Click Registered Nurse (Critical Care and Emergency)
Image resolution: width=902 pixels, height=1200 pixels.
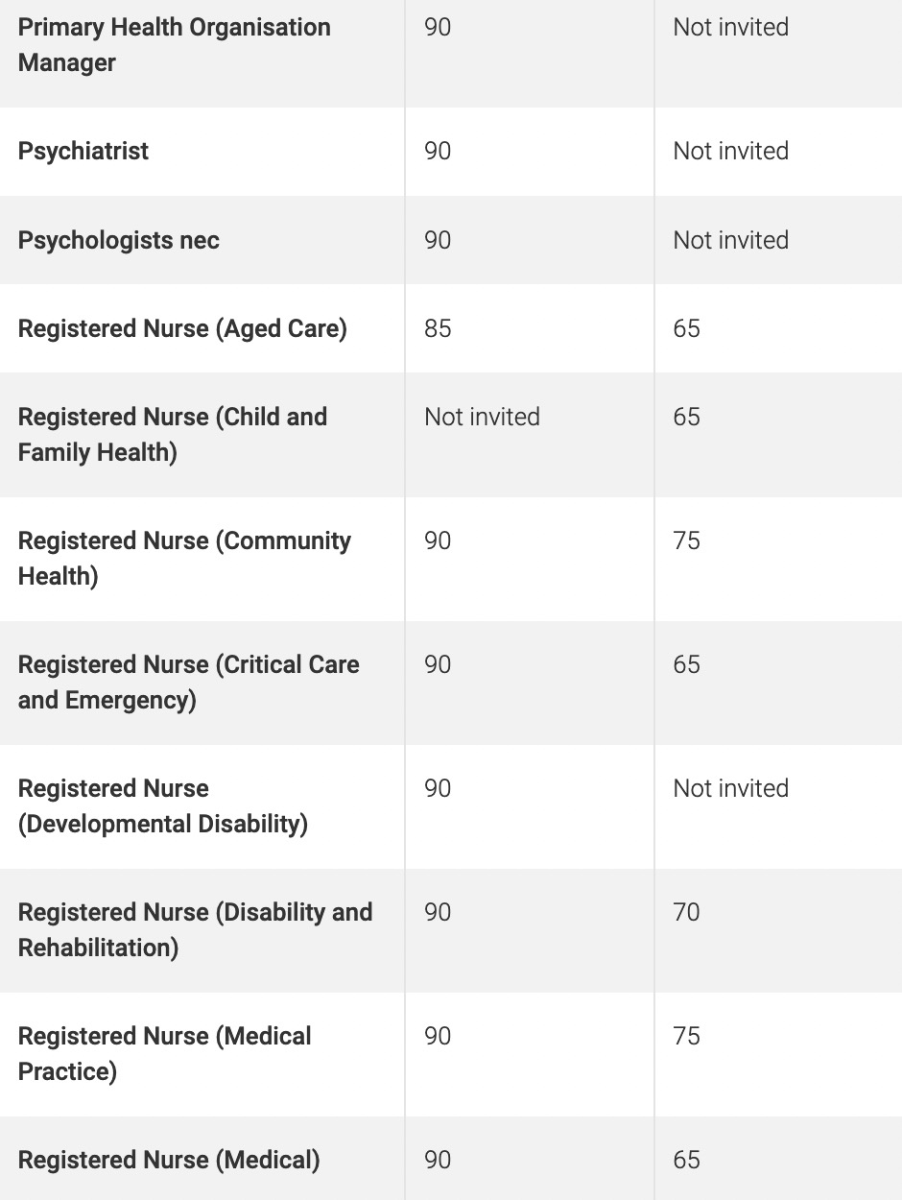click(188, 682)
